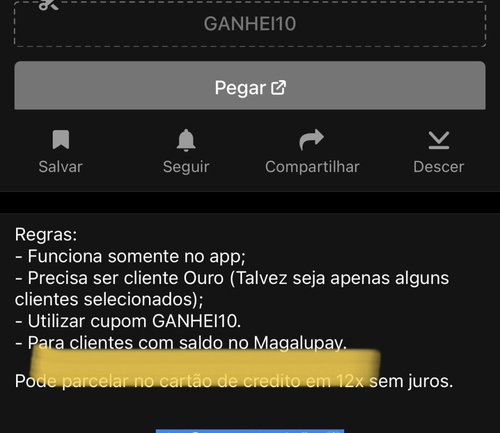Image resolution: width=500 pixels, height=433 pixels.
Task: Select the Compartilhar label
Action: (x=312, y=167)
